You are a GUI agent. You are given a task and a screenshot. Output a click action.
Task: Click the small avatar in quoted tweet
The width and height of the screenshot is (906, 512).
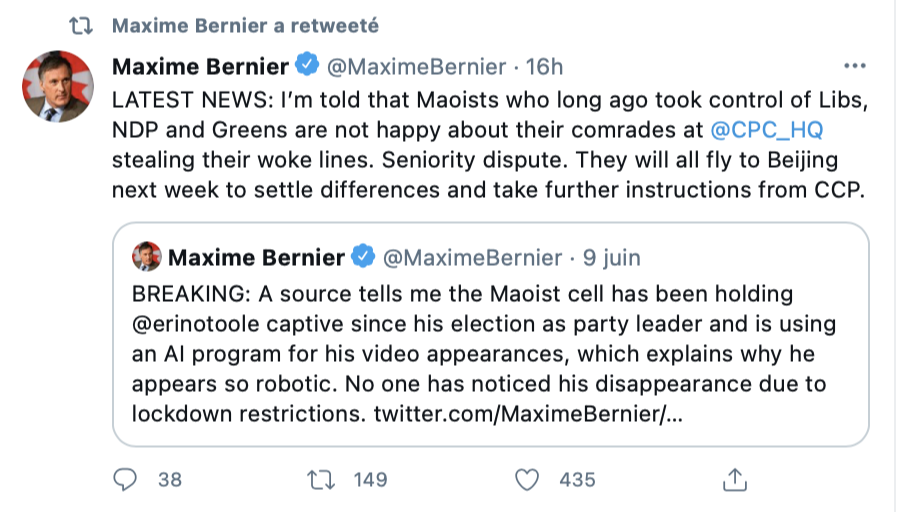point(146,258)
